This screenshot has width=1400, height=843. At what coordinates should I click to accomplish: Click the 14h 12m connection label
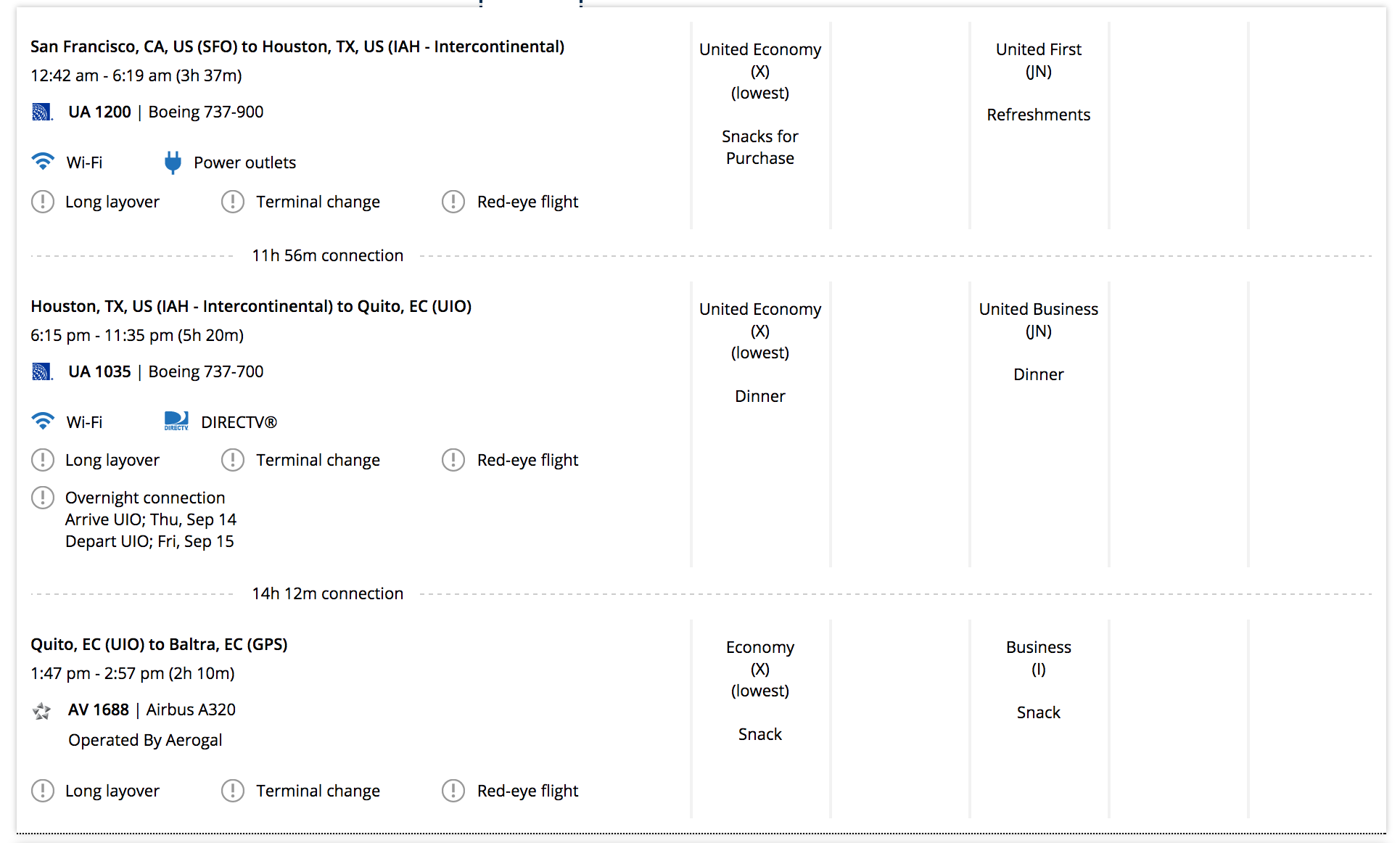[x=327, y=593]
